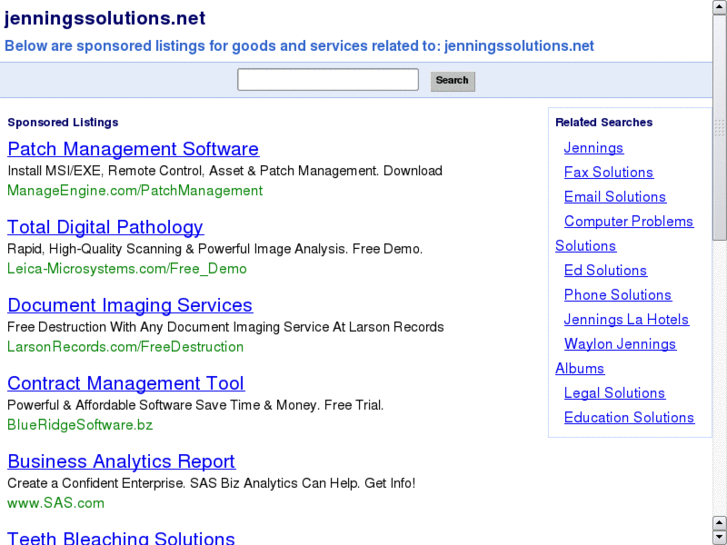727x545 pixels.
Task: Focus the search text field
Action: 328,80
